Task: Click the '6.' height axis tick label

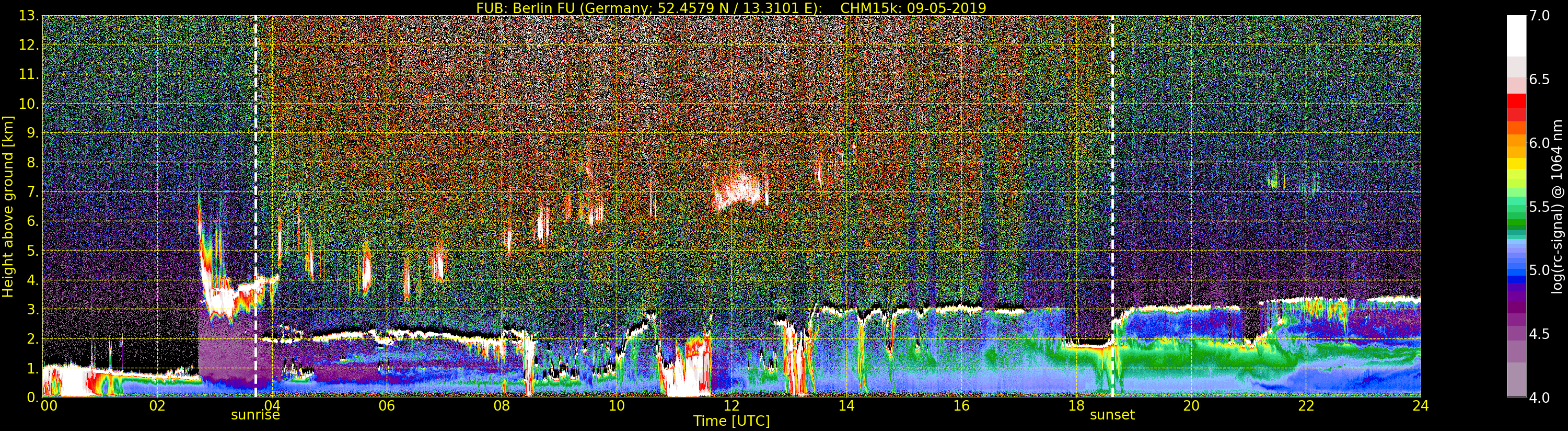Action: point(33,221)
